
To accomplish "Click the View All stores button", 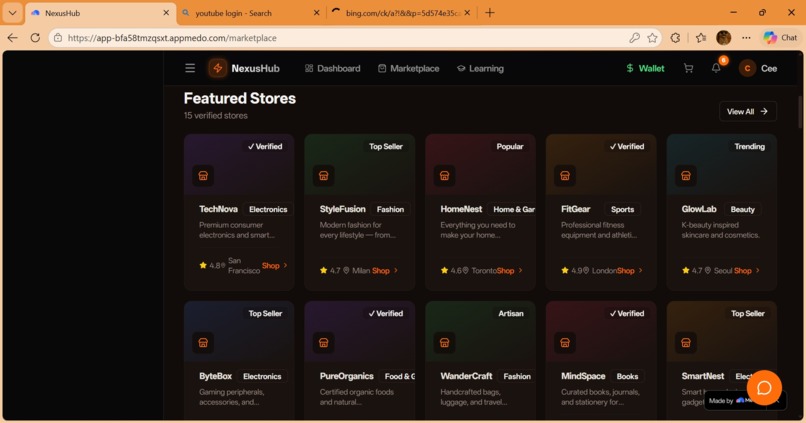I will (x=747, y=112).
